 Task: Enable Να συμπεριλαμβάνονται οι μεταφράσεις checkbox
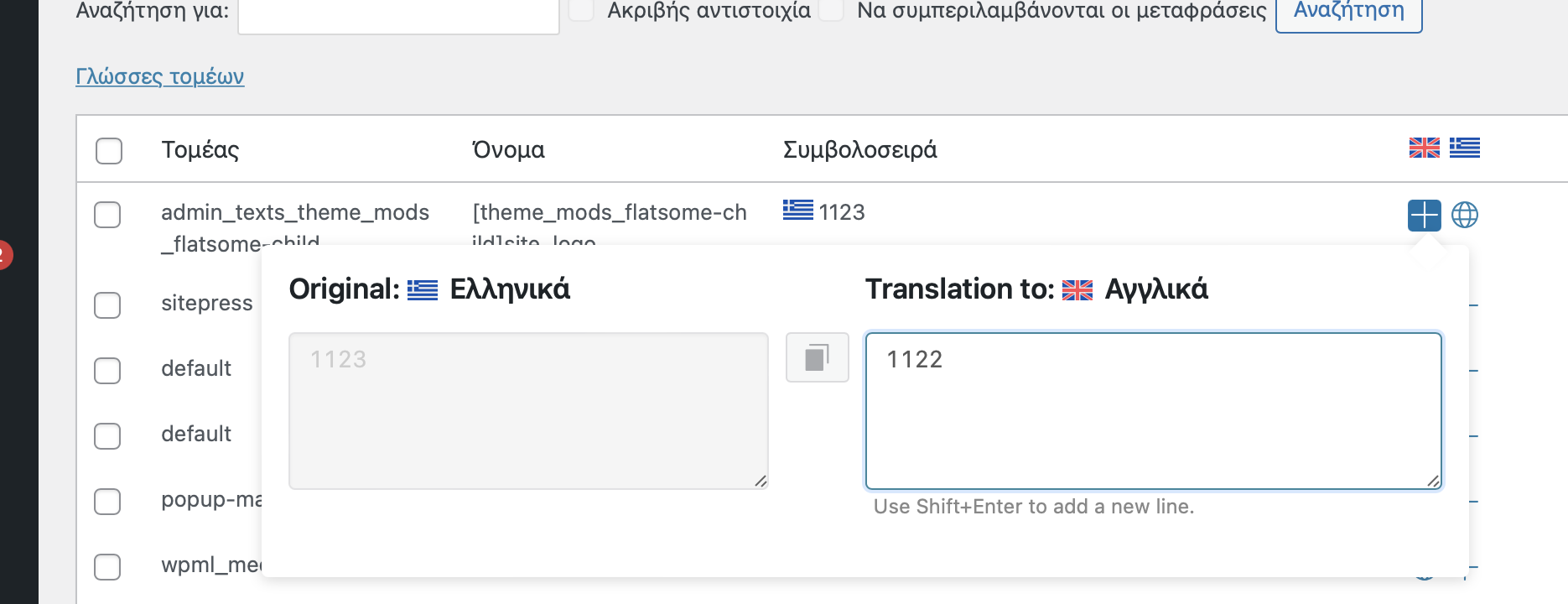click(831, 9)
